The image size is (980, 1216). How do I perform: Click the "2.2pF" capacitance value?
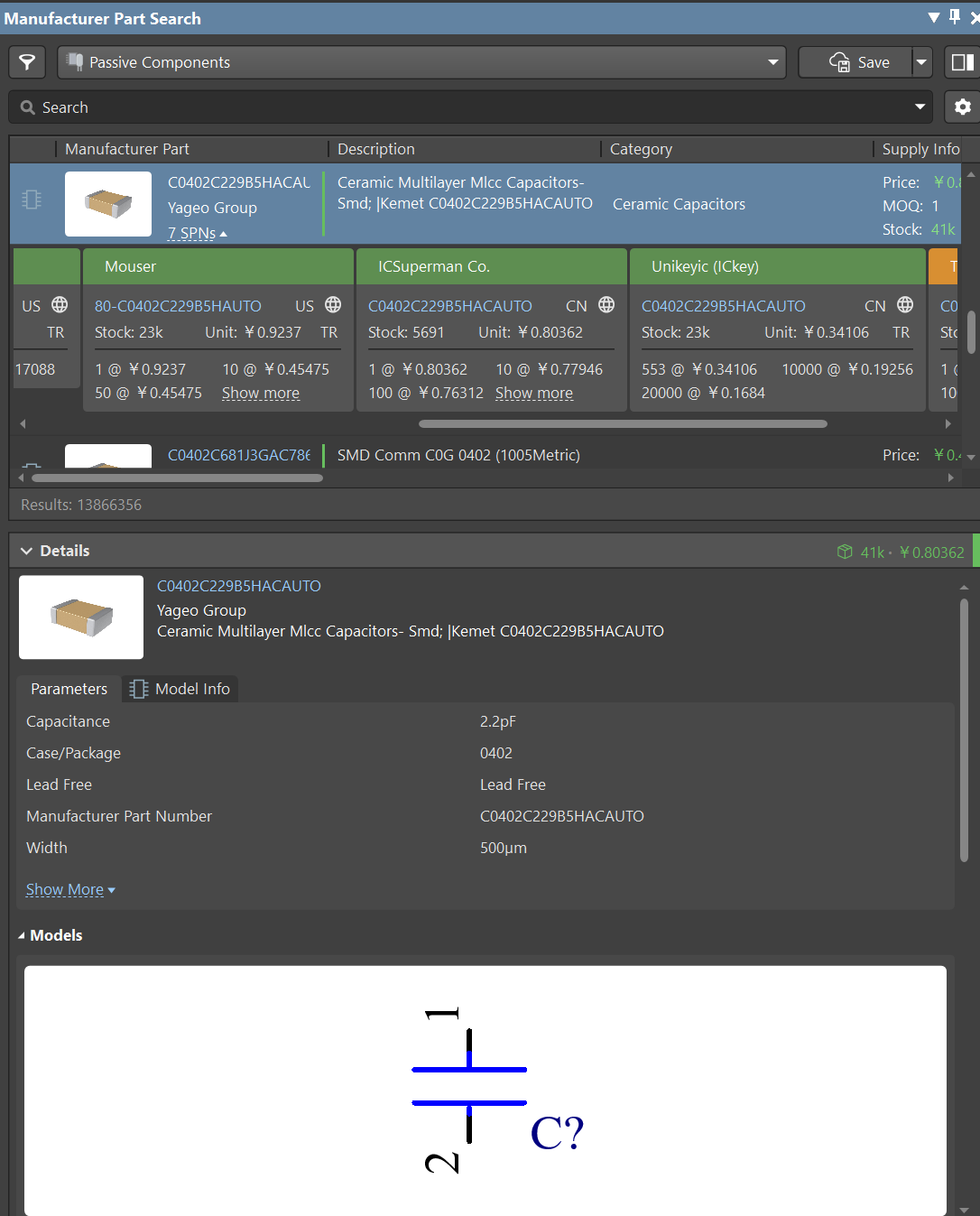point(498,721)
